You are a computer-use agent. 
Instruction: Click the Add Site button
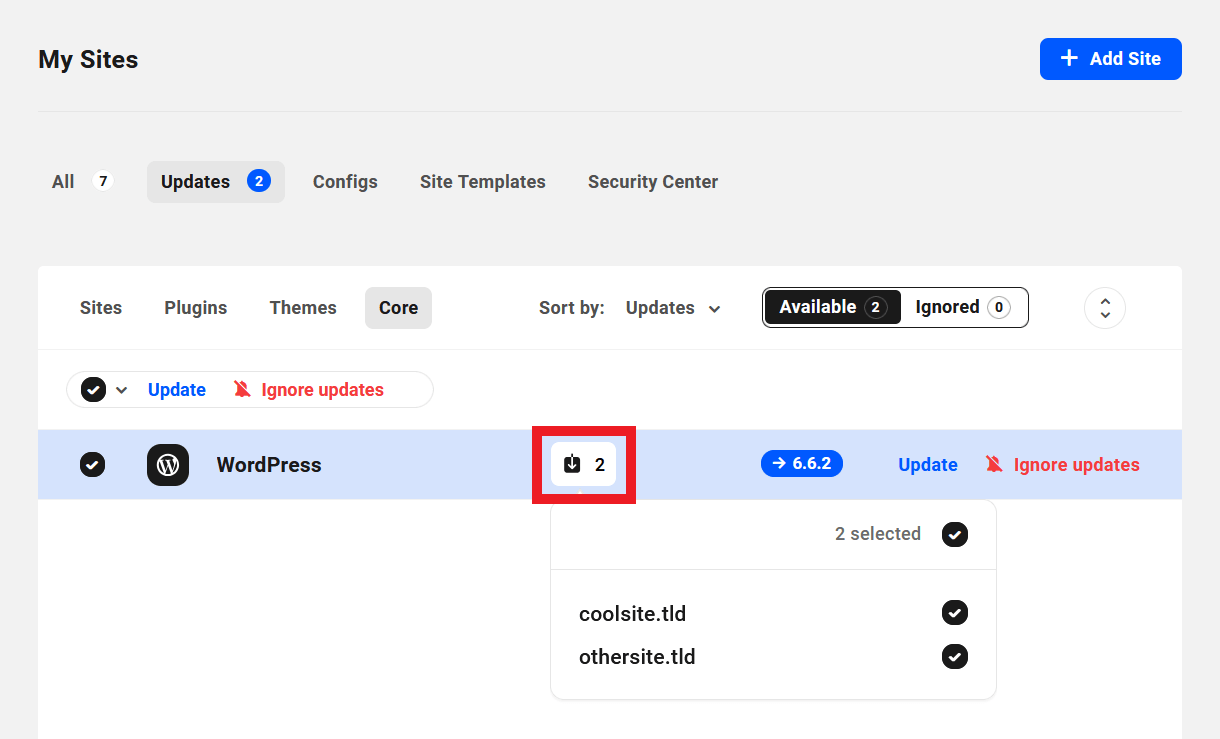pos(1111,59)
